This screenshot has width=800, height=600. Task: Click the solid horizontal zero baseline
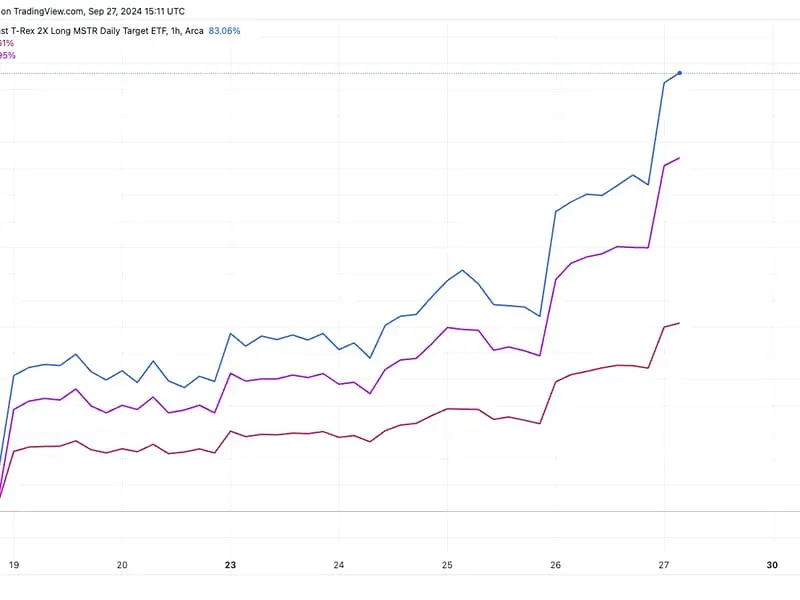coord(400,511)
